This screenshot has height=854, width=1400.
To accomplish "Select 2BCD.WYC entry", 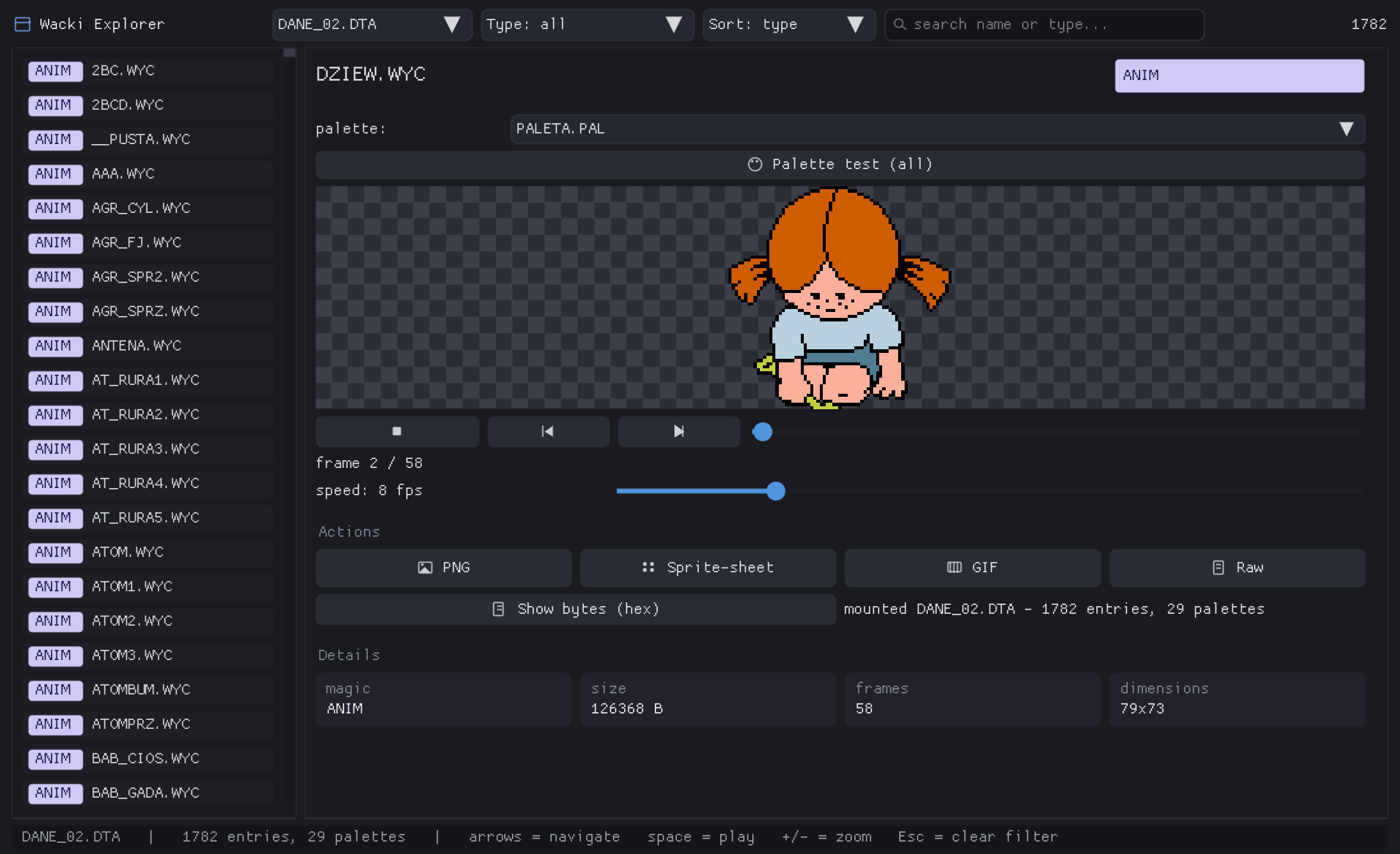I will (x=148, y=106).
